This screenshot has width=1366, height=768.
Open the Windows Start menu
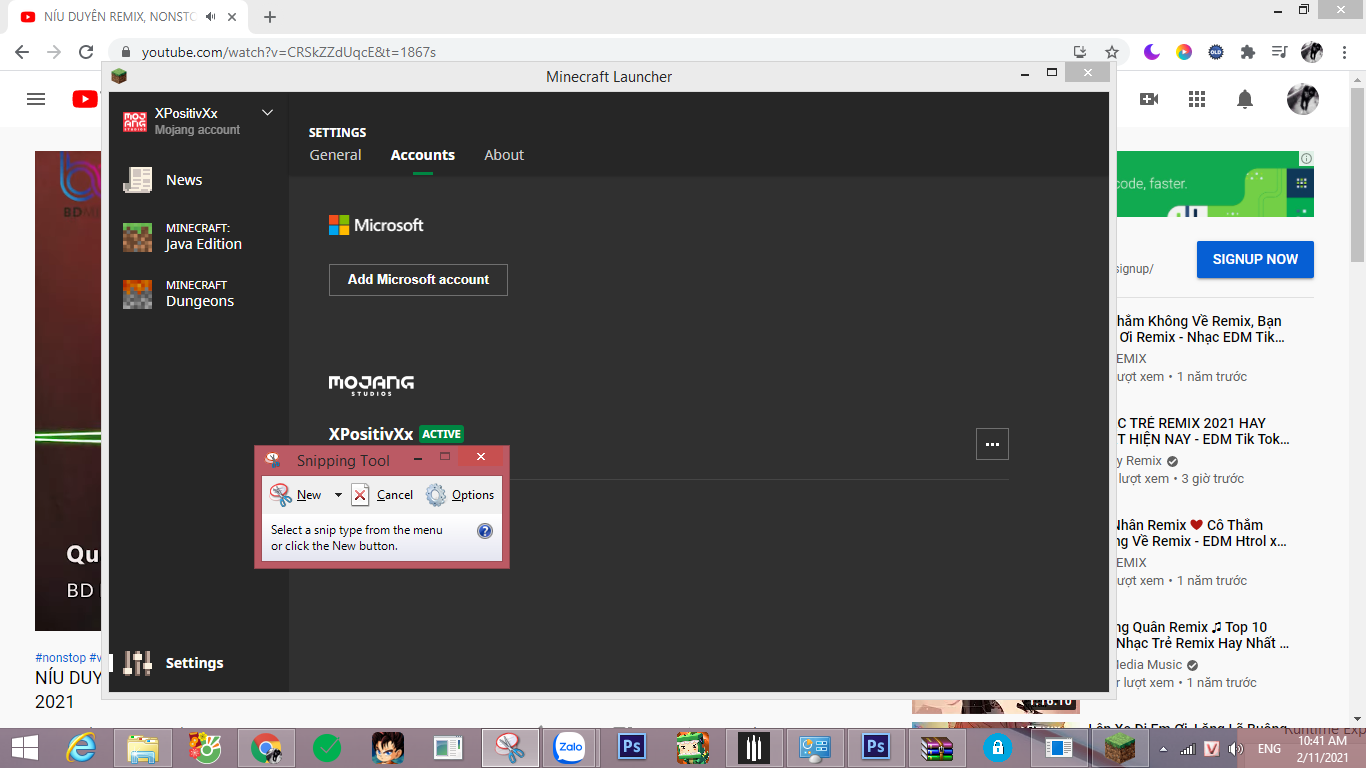pos(25,747)
